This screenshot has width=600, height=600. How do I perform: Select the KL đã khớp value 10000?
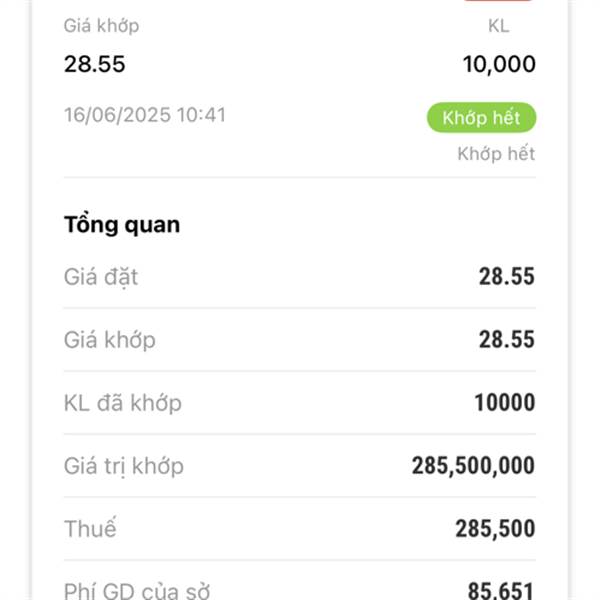[504, 403]
